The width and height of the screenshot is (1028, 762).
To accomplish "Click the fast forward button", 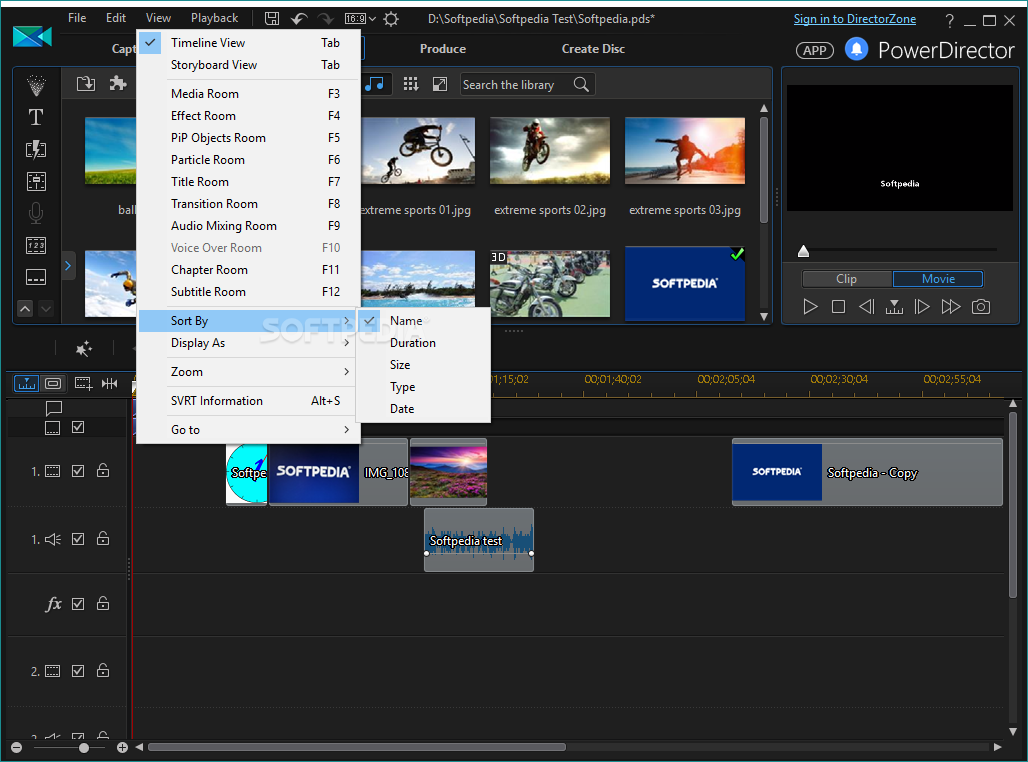I will 951,307.
